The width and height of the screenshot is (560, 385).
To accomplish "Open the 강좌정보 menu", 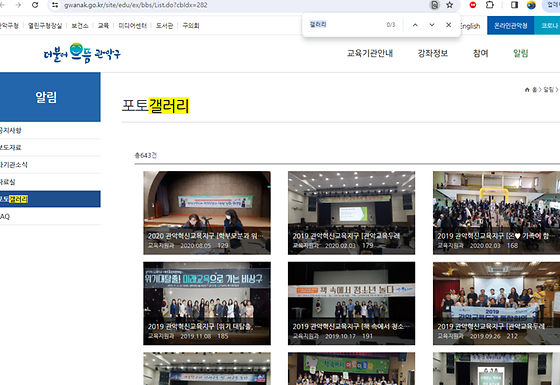I will 433,53.
